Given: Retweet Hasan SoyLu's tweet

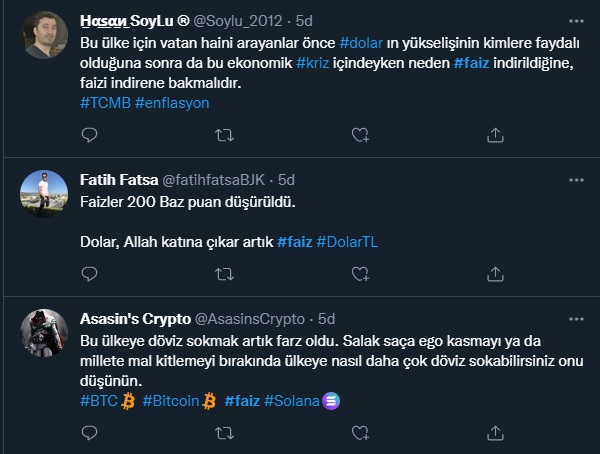Looking at the screenshot, I should pyautogui.click(x=224, y=133).
